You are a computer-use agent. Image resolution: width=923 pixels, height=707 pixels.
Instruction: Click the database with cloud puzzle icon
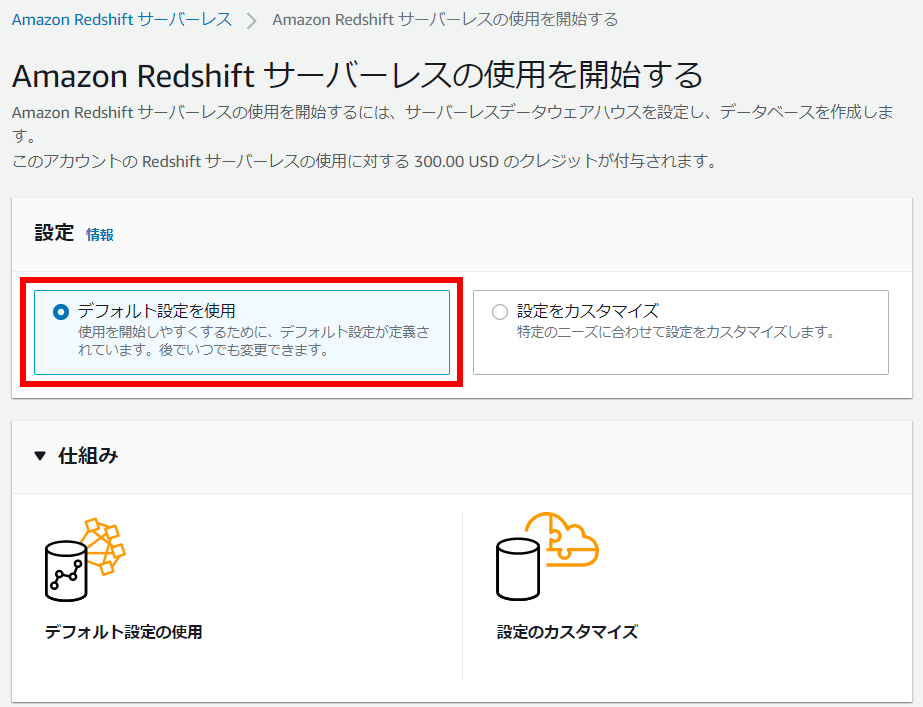pos(547,556)
